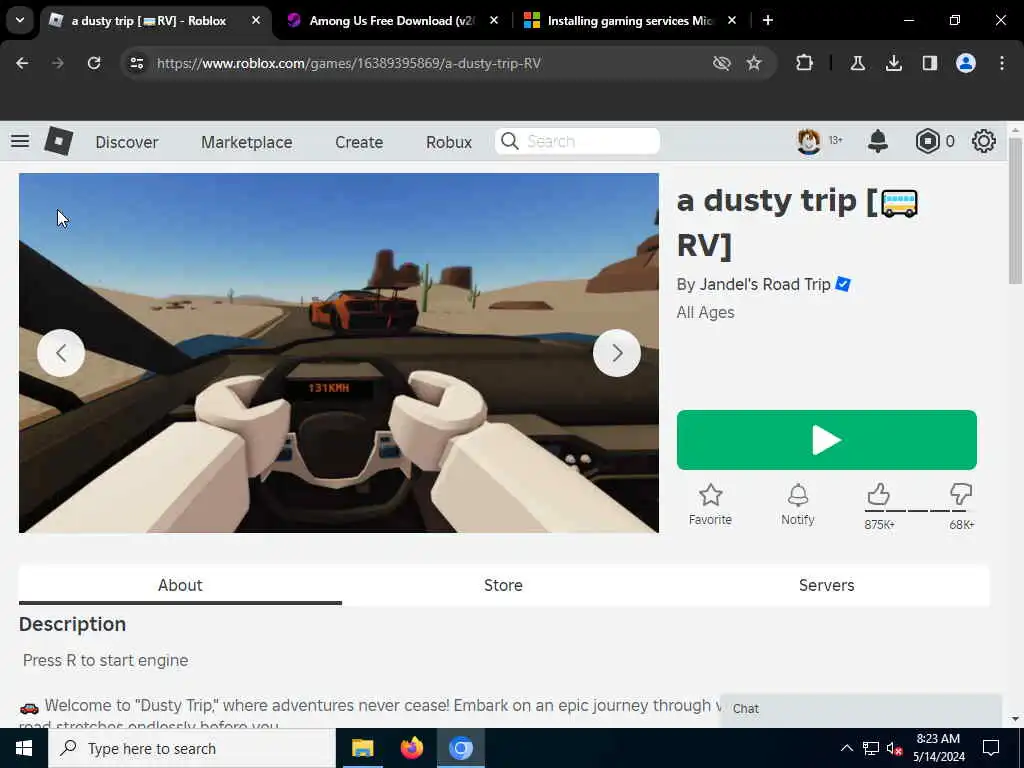Image resolution: width=1024 pixels, height=768 pixels.
Task: Click the 'Press R to start engine' text
Action: pos(106,660)
